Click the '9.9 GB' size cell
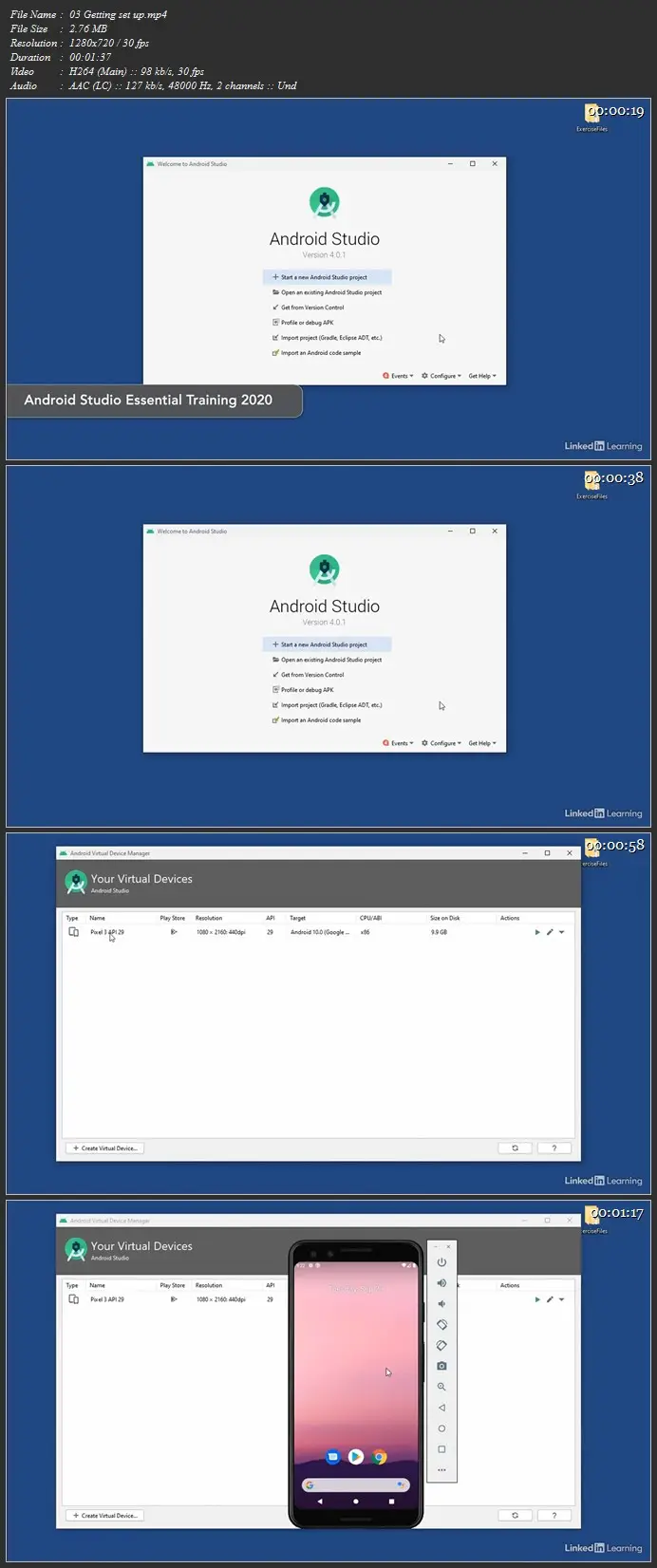The height and width of the screenshot is (1568, 657). [439, 932]
